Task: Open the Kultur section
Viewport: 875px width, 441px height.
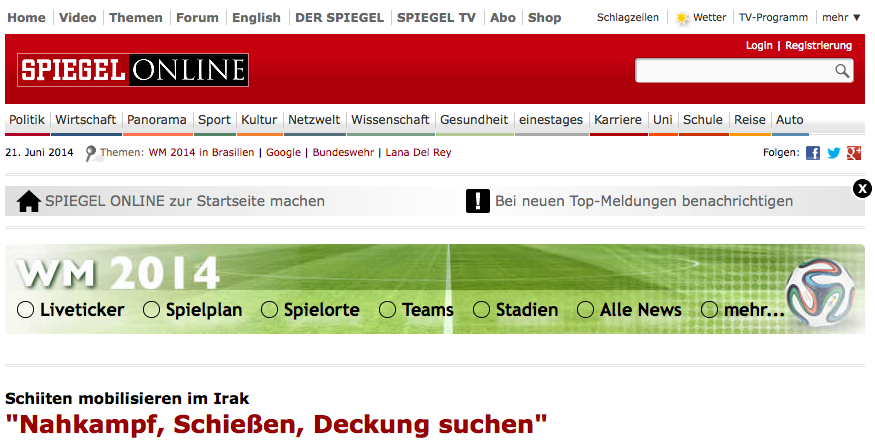Action: [259, 119]
